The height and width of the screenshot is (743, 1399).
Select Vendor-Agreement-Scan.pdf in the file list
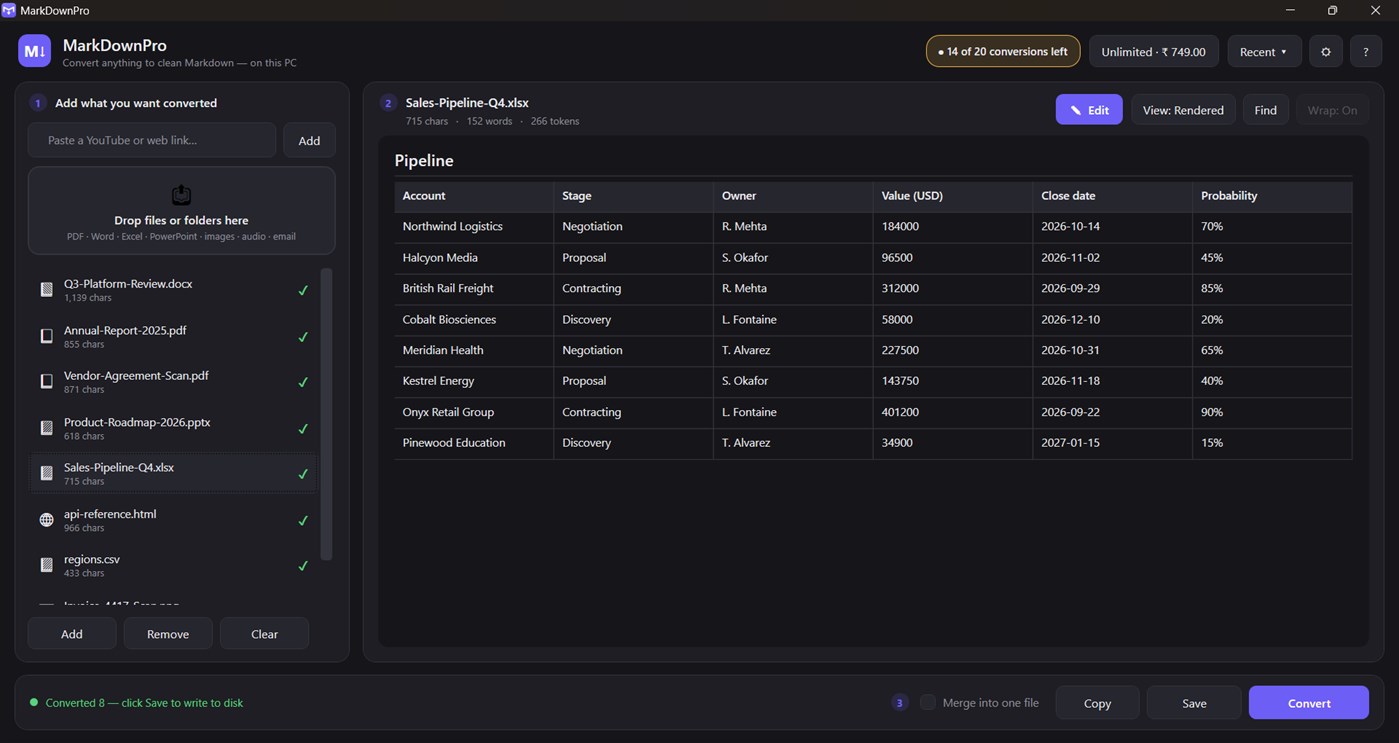click(x=174, y=382)
